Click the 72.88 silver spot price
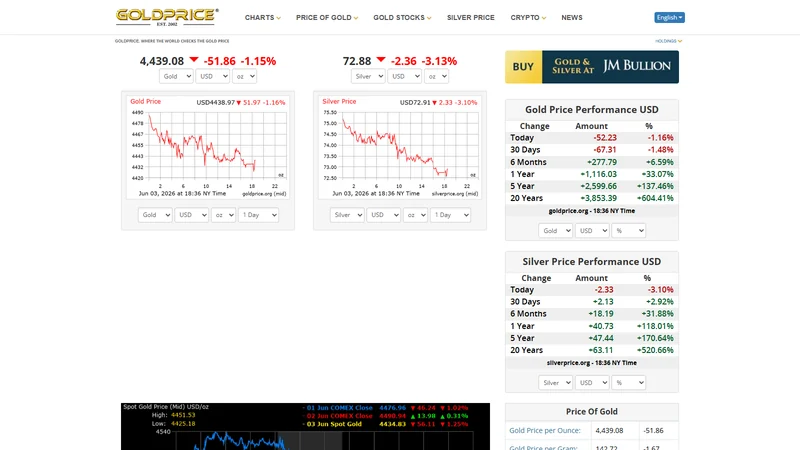 pos(357,61)
